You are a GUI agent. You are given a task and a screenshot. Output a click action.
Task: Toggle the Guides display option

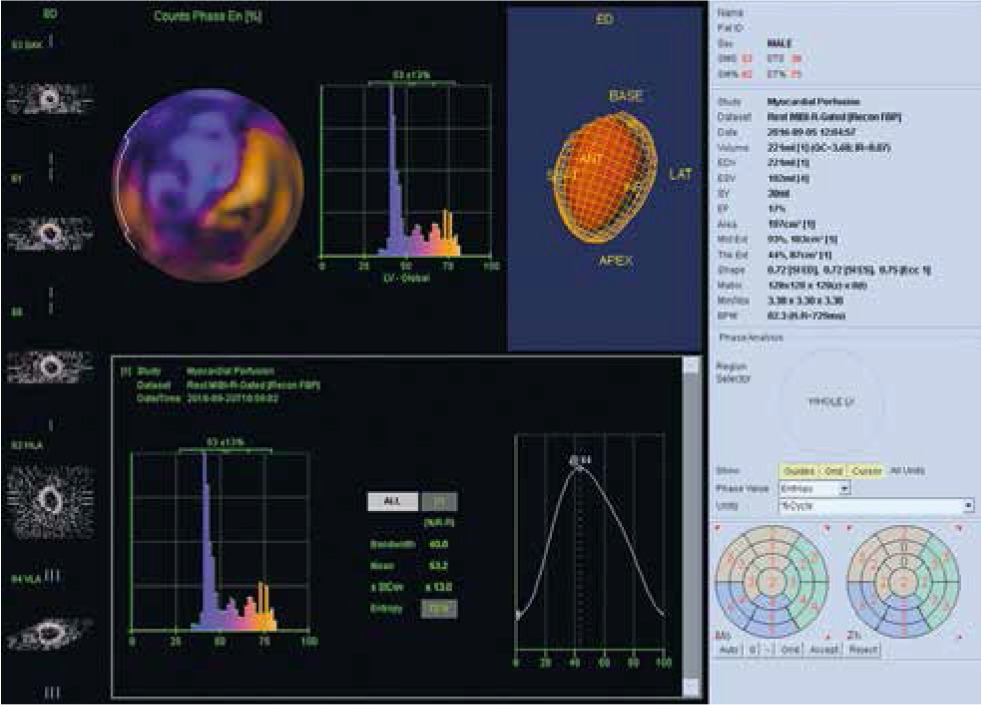(799, 470)
